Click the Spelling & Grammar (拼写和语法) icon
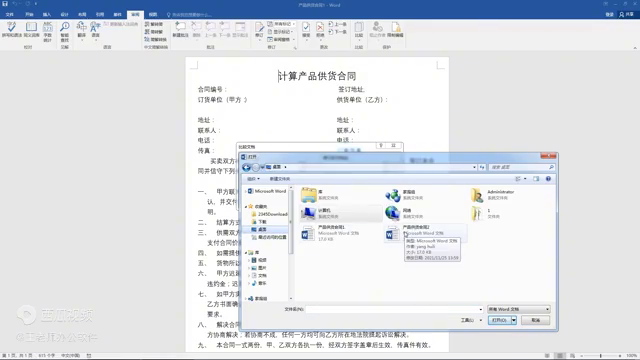Viewport: 640px width, 360px height. [11, 30]
